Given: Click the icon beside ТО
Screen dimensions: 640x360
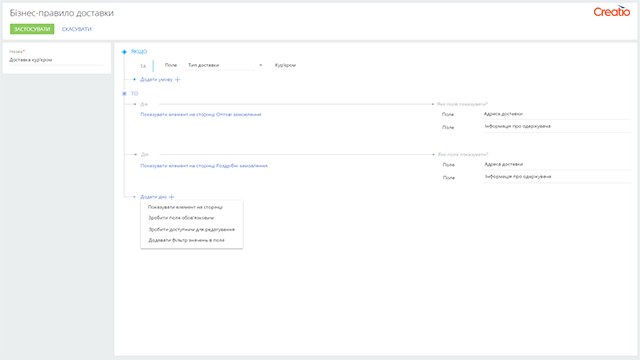Looking at the screenshot, I should click(x=124, y=93).
